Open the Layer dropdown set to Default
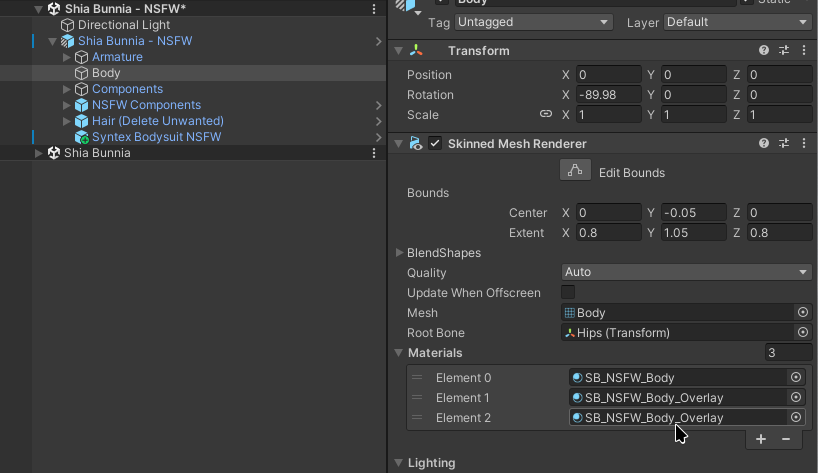Screen dimensions: 818x473 (x=737, y=22)
